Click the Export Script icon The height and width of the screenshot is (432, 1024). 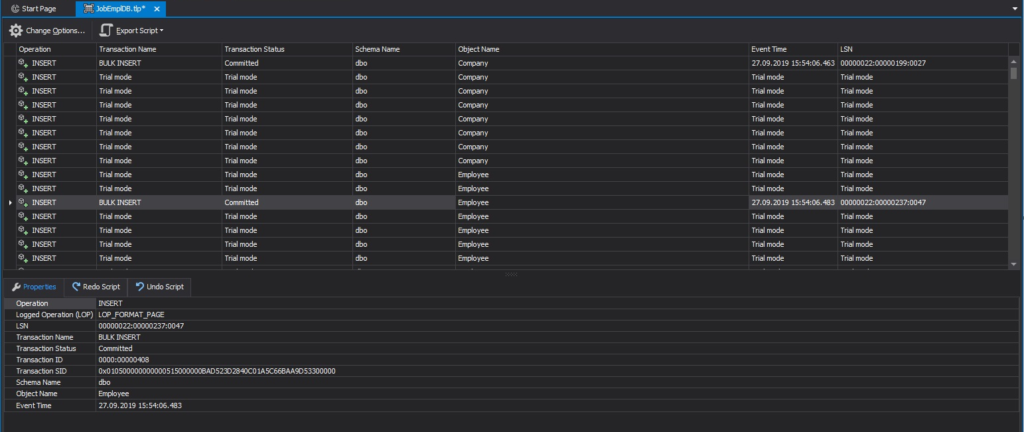(x=106, y=31)
